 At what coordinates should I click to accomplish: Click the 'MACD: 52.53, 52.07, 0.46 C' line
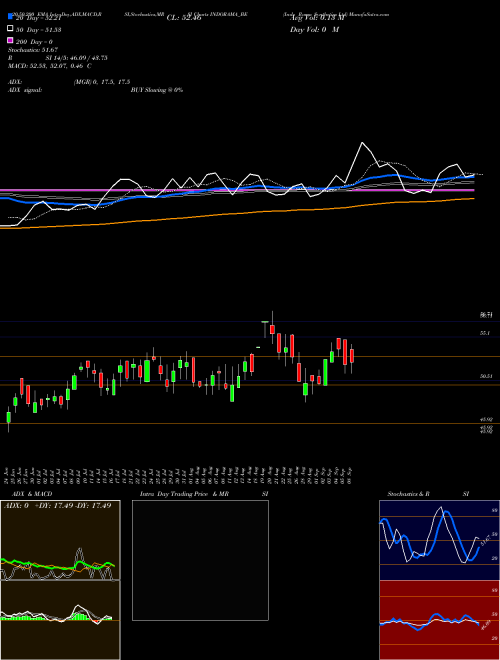point(50,66)
